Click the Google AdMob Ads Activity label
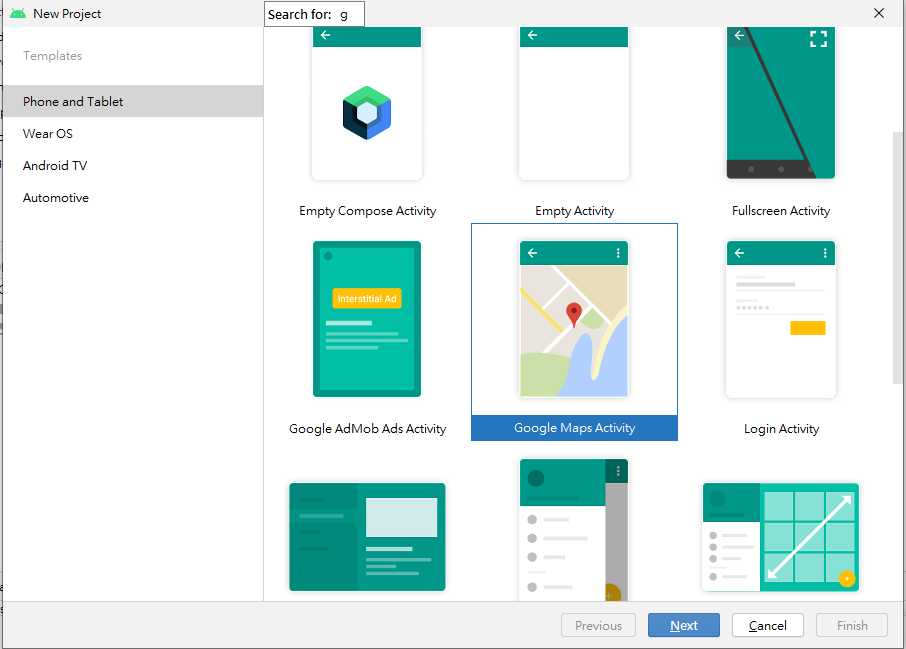 tap(367, 429)
